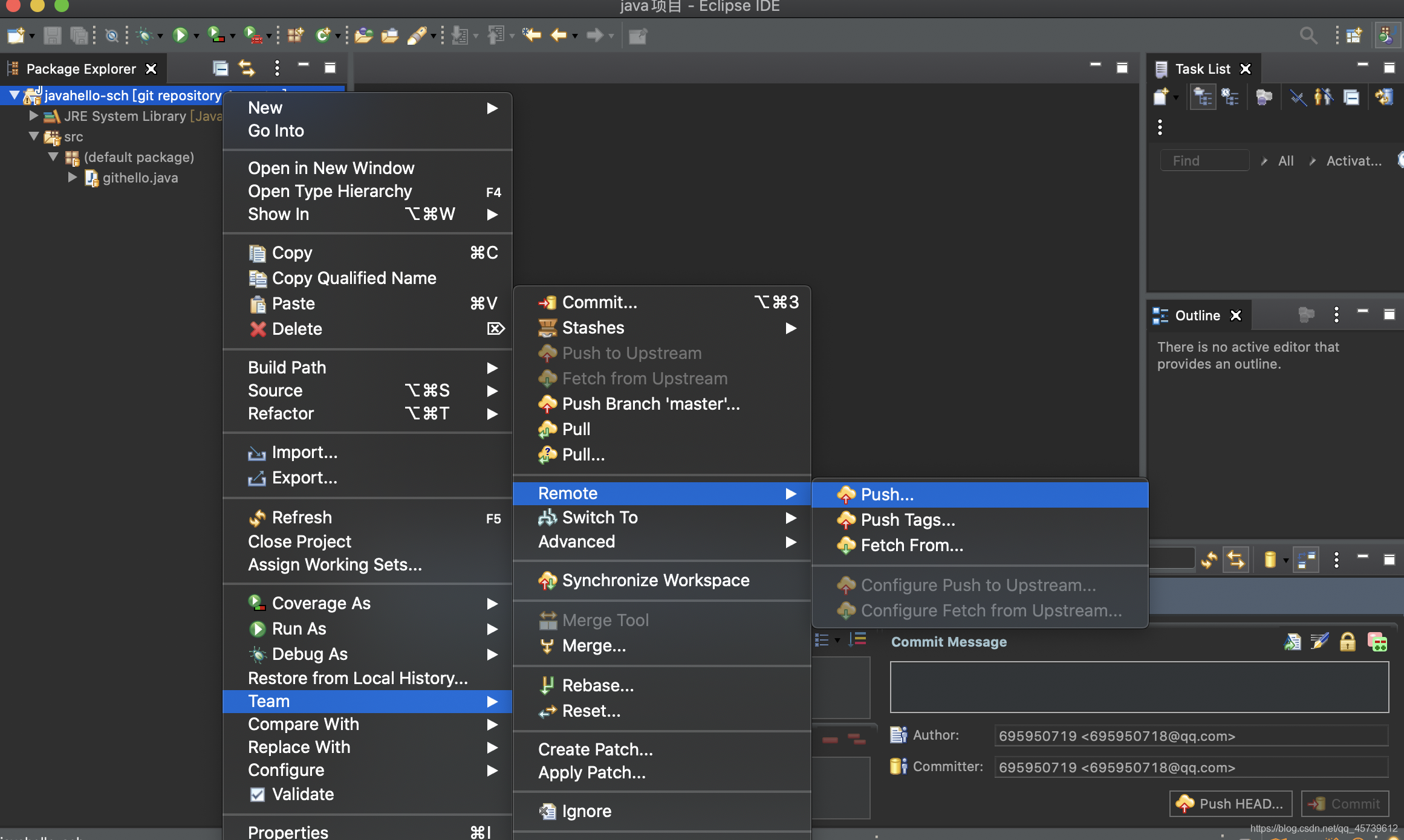The height and width of the screenshot is (840, 1404).
Task: Toggle the compare mode icon in Git Staging
Action: [1306, 560]
